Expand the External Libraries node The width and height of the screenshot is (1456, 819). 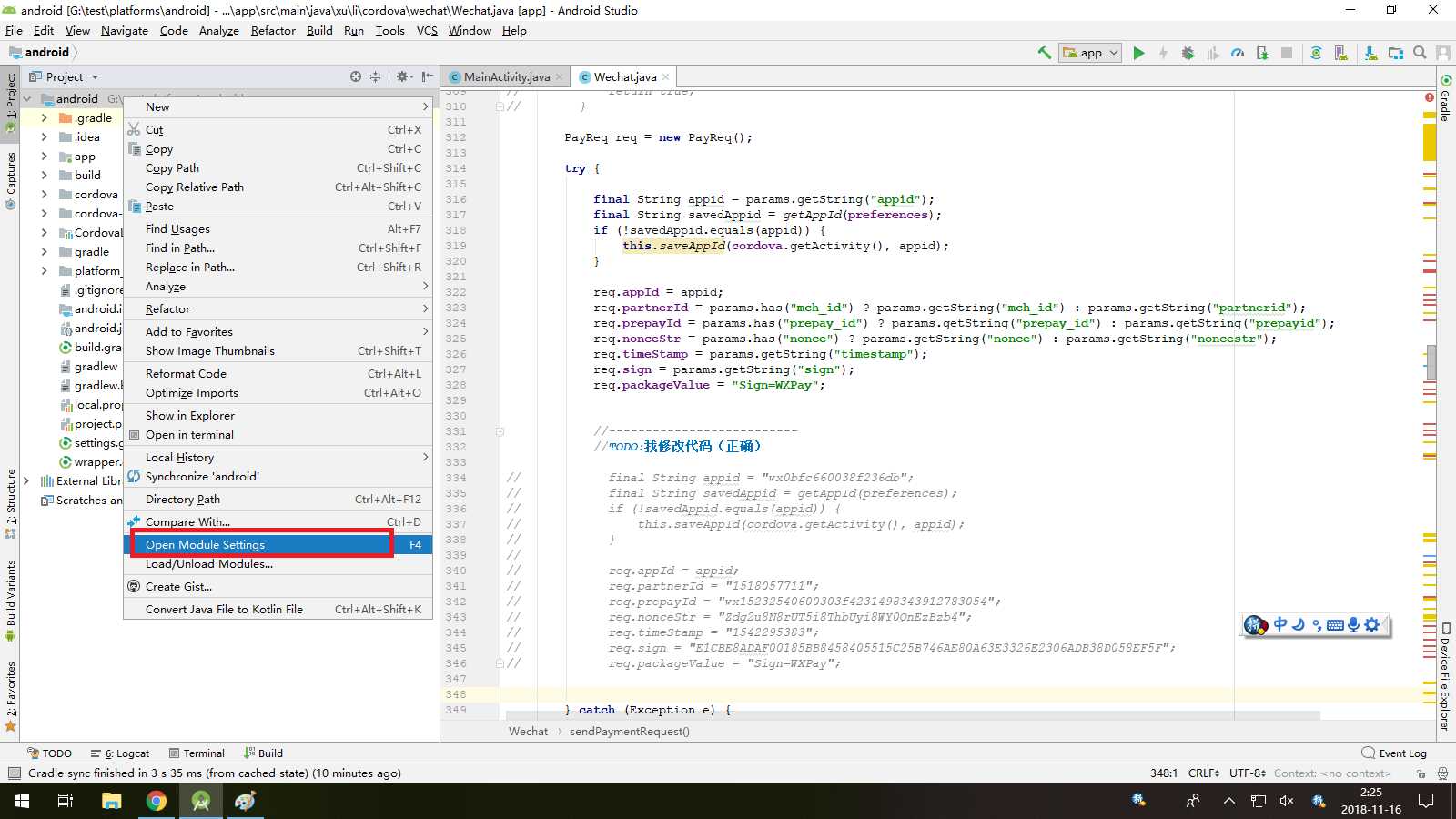coord(26,480)
